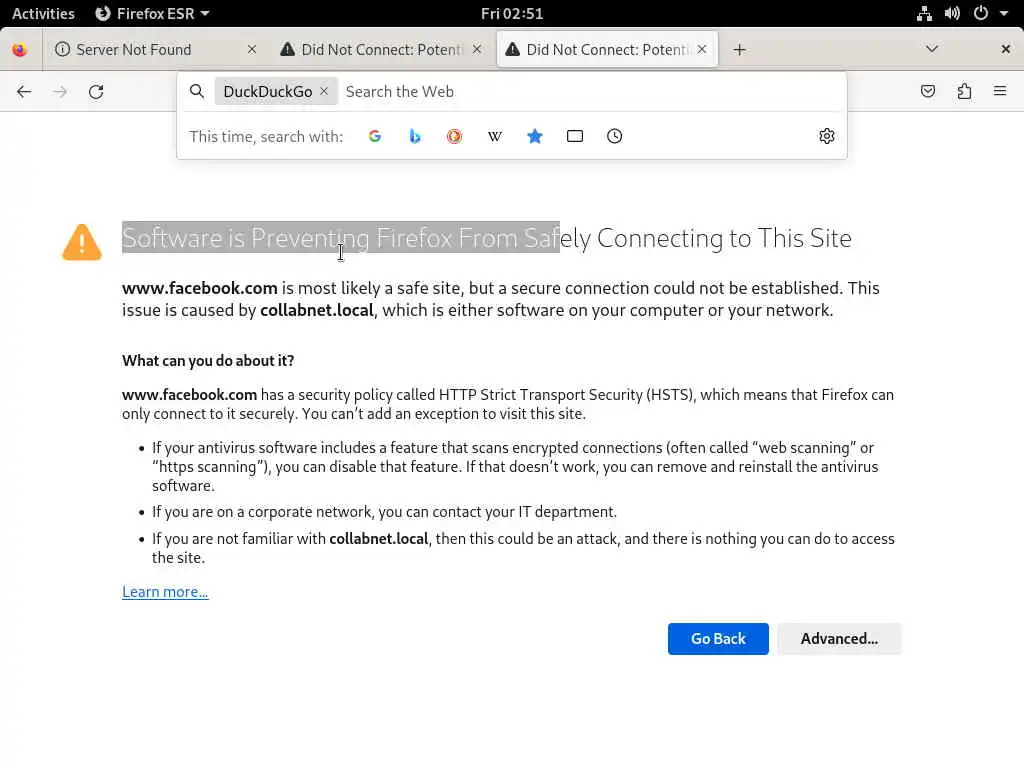1024x768 pixels.
Task: Click 'This time, search with:' label
Action: pos(266,136)
